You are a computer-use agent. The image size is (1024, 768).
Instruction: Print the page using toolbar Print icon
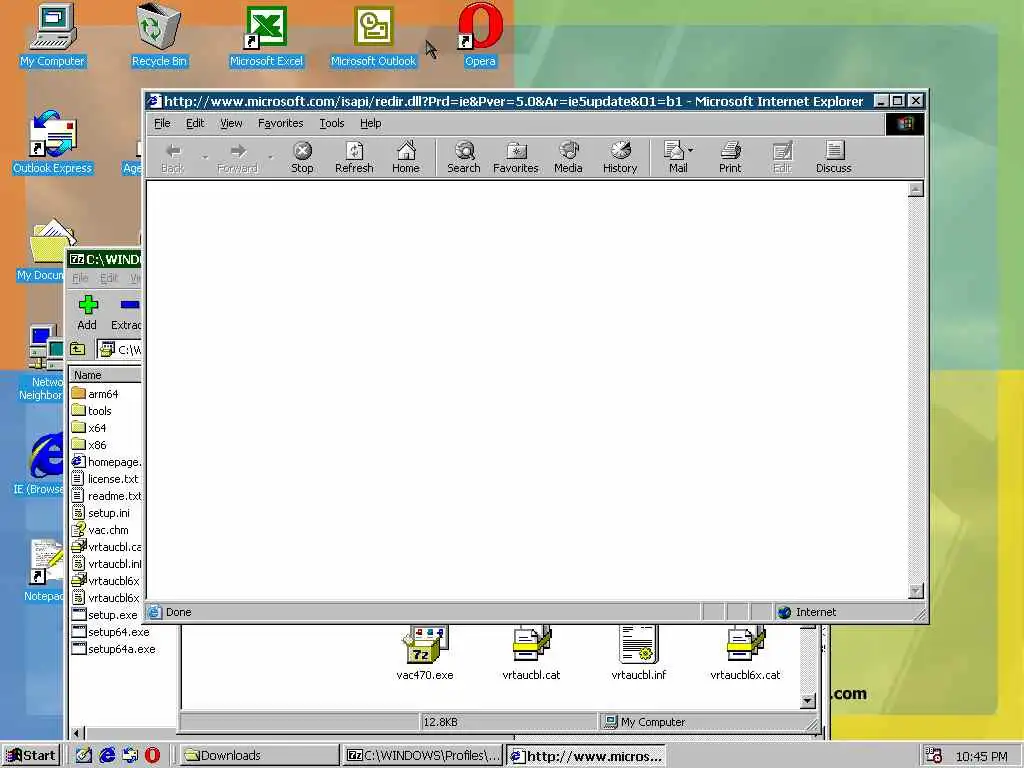pyautogui.click(x=730, y=157)
